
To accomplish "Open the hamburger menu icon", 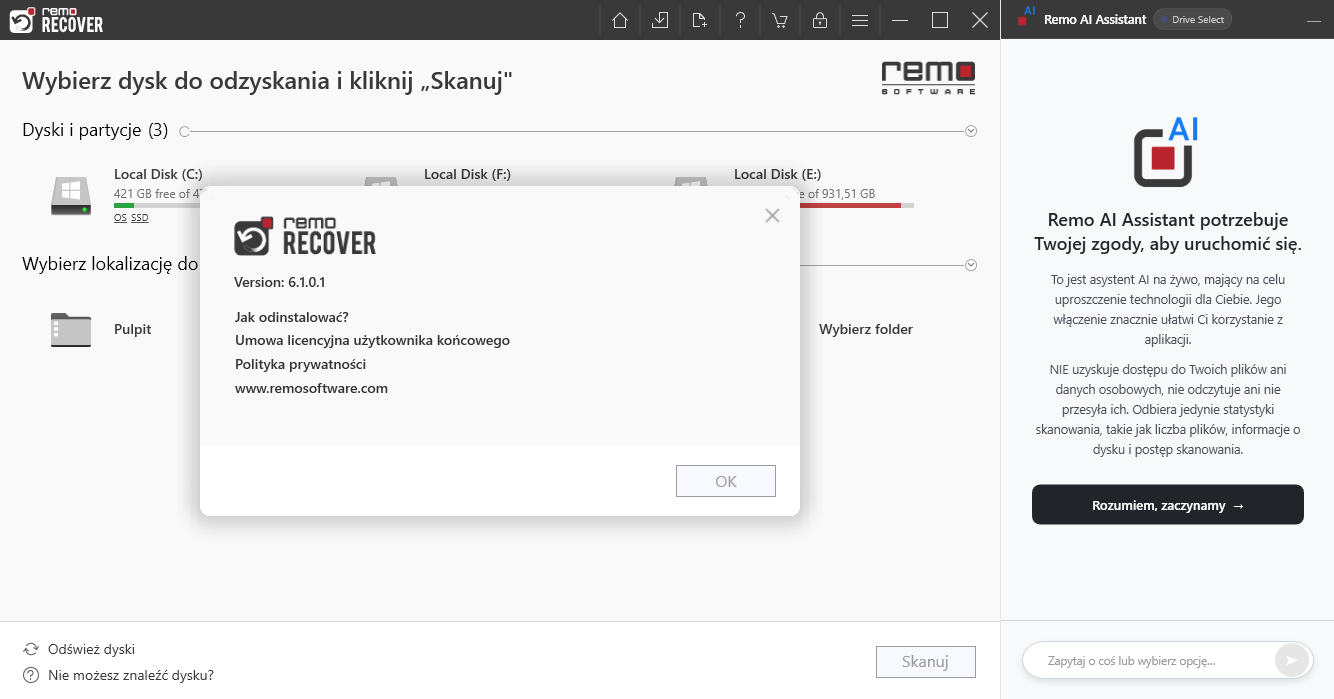I will pos(860,20).
